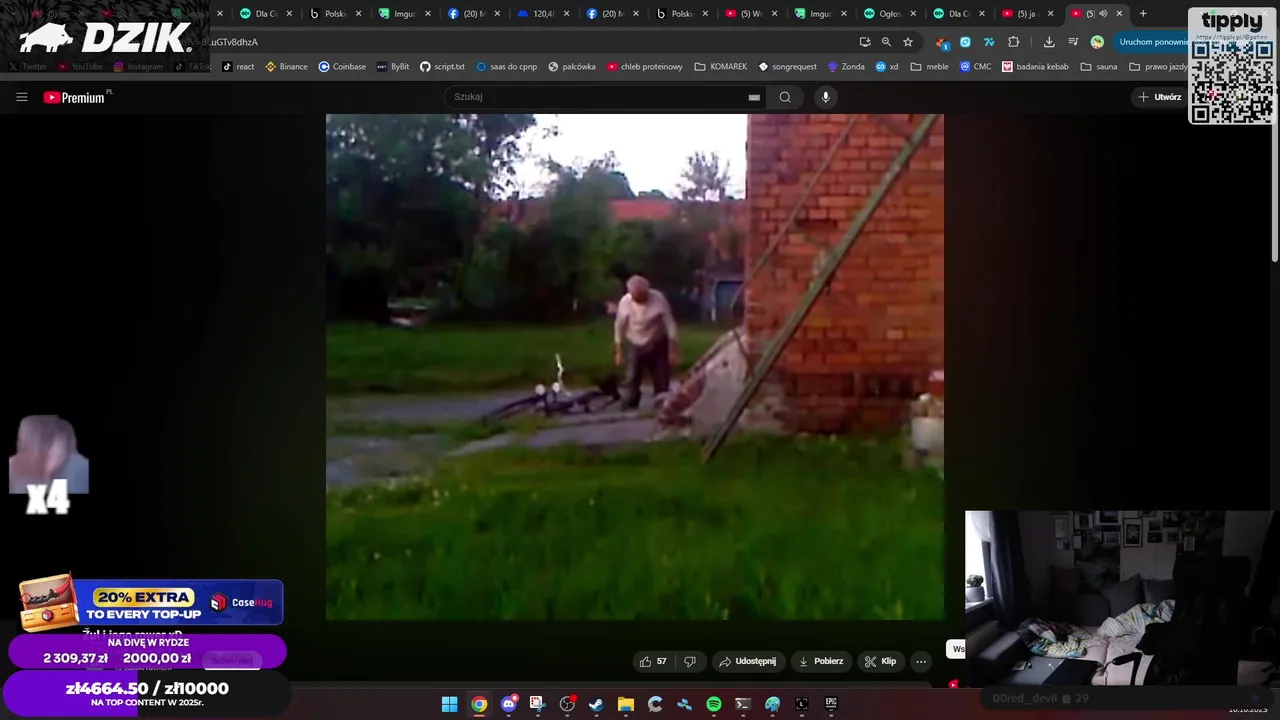This screenshot has width=1280, height=720.
Task: Open the Windows Start menu
Action: tap(450, 704)
